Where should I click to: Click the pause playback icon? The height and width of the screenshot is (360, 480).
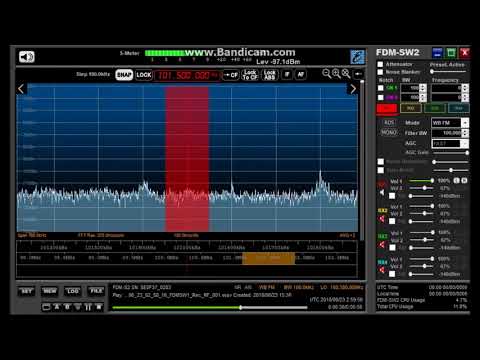click(88, 307)
